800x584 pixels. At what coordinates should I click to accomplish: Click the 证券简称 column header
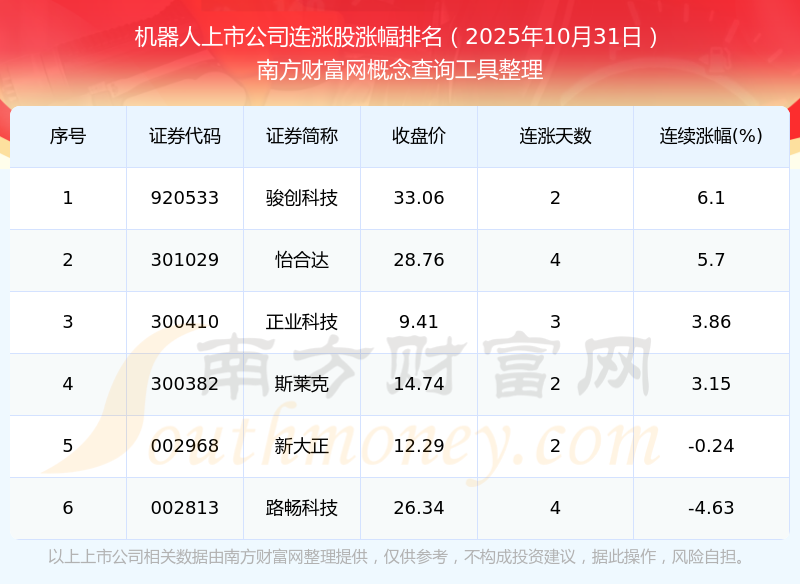[302, 136]
